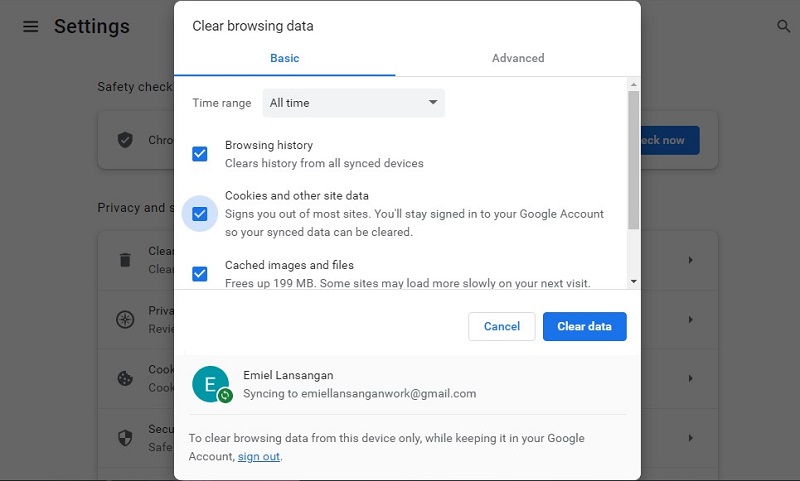The height and width of the screenshot is (481, 800).
Task: Uncheck Cookies and other site data
Action: [x=199, y=214]
